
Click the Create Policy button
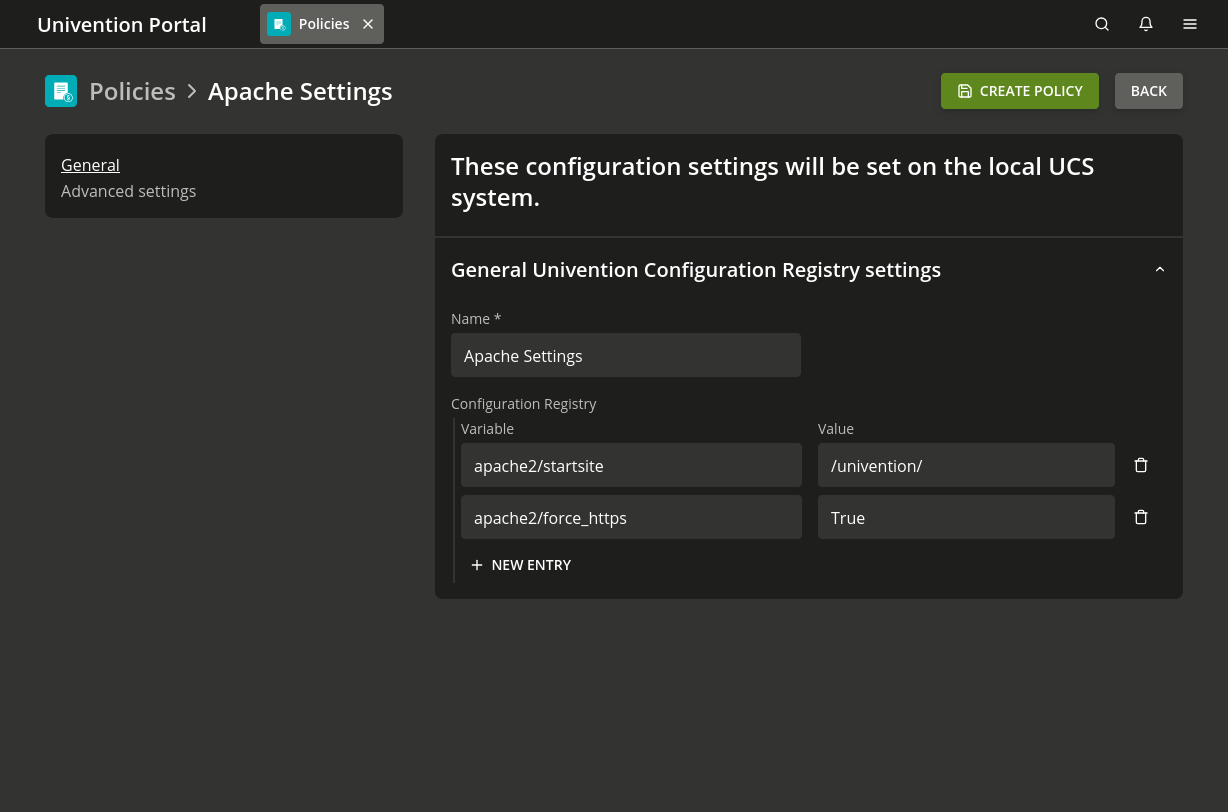[x=1020, y=91]
